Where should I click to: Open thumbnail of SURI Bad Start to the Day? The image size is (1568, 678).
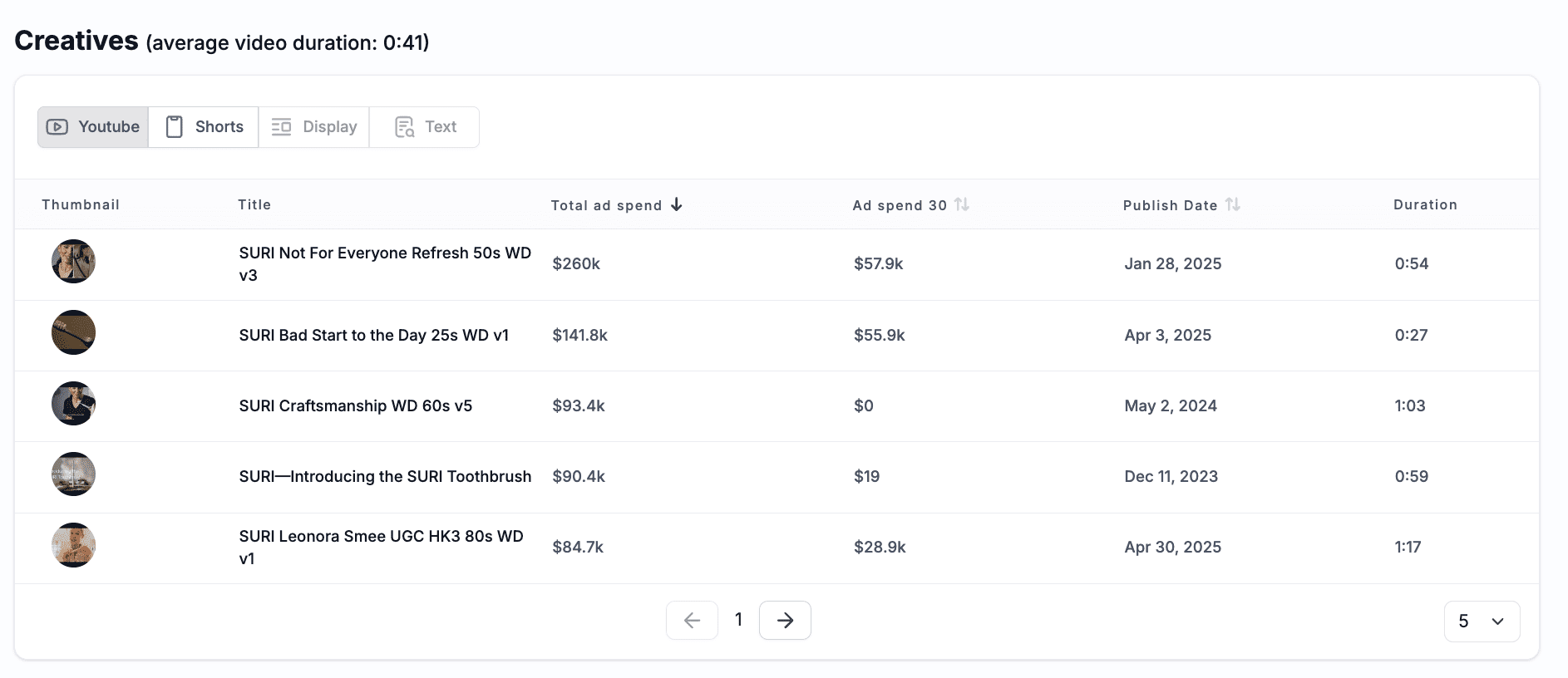73,332
